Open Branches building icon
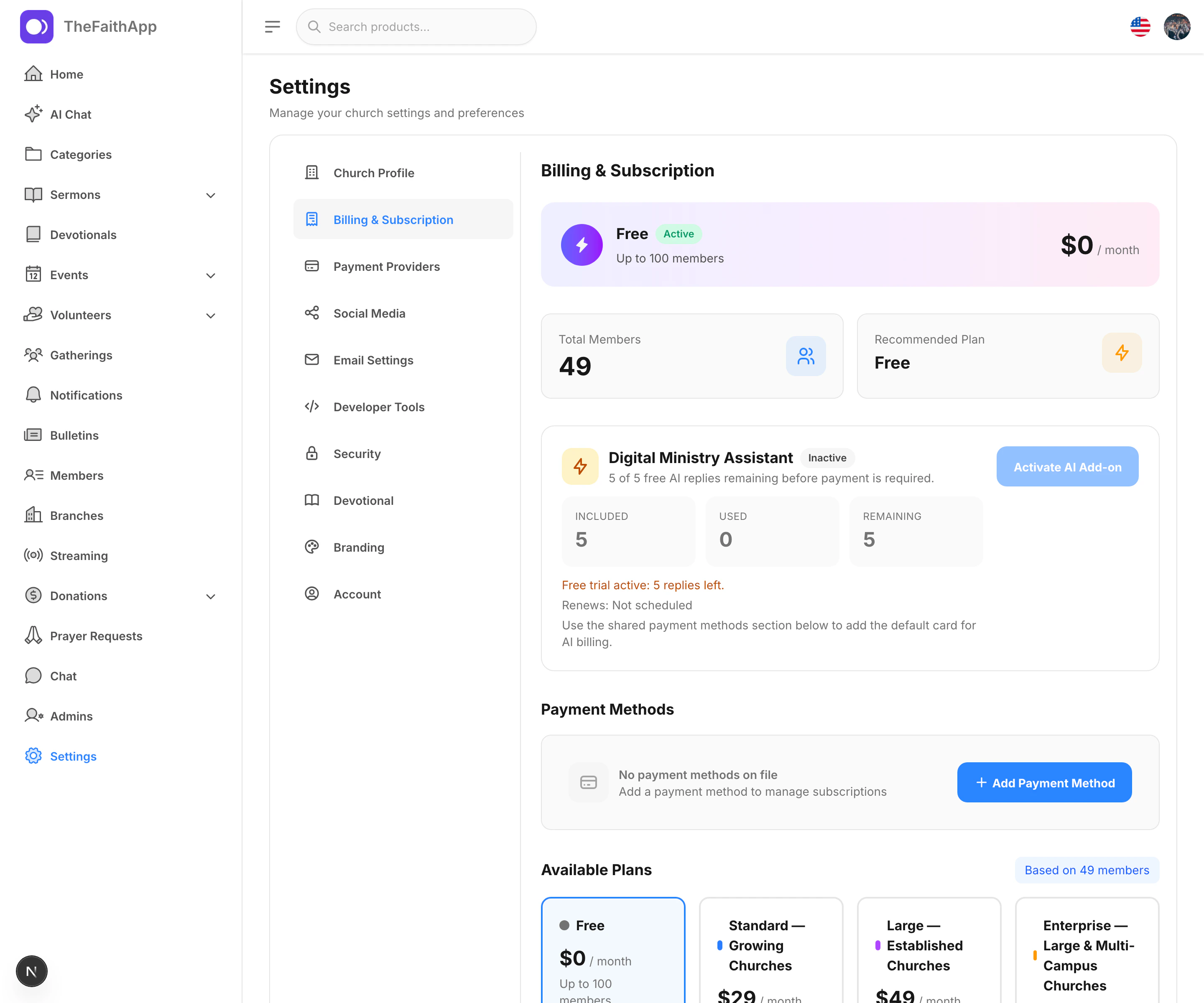1204x1003 pixels. [33, 515]
